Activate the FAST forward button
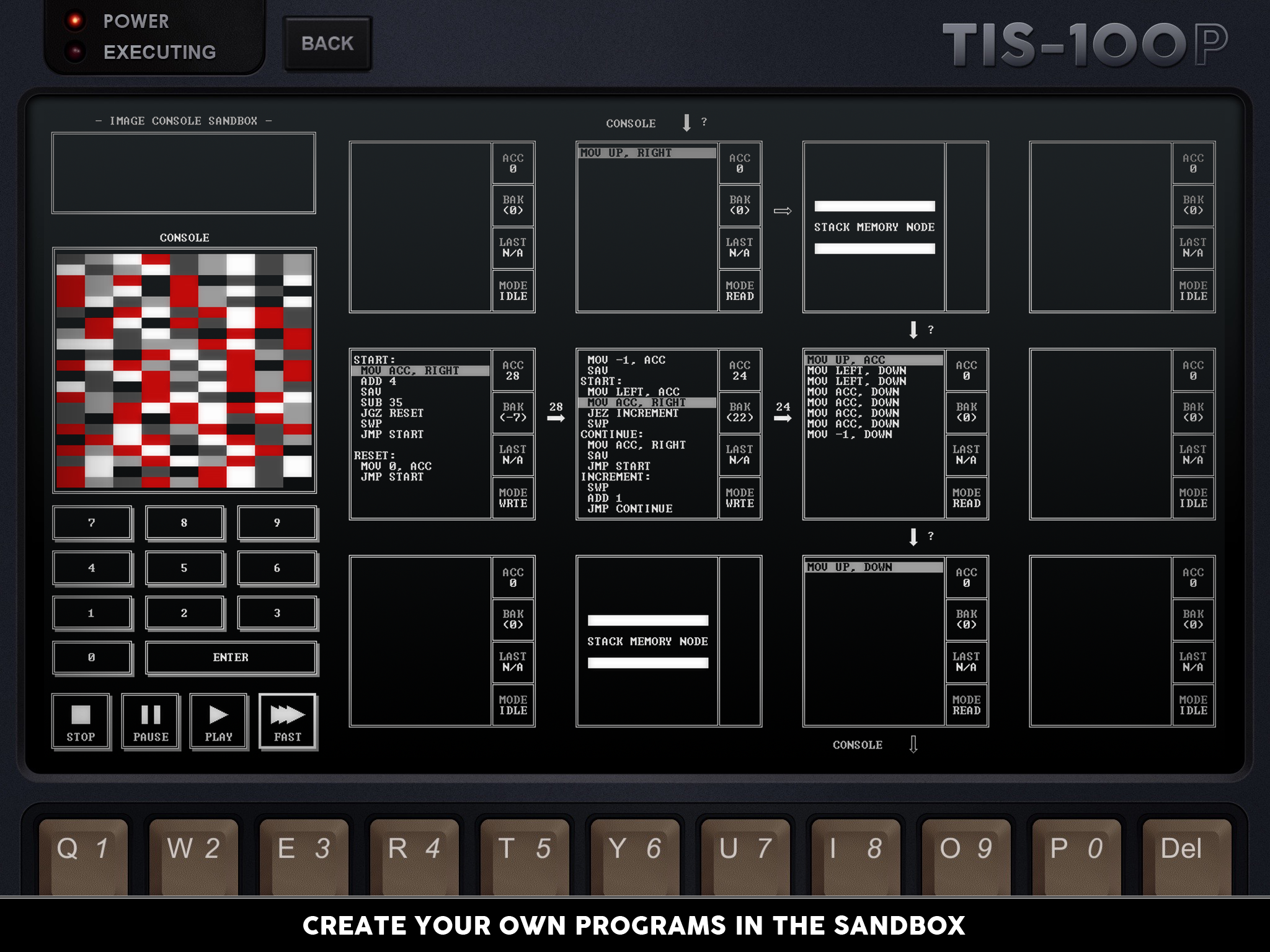 288,722
